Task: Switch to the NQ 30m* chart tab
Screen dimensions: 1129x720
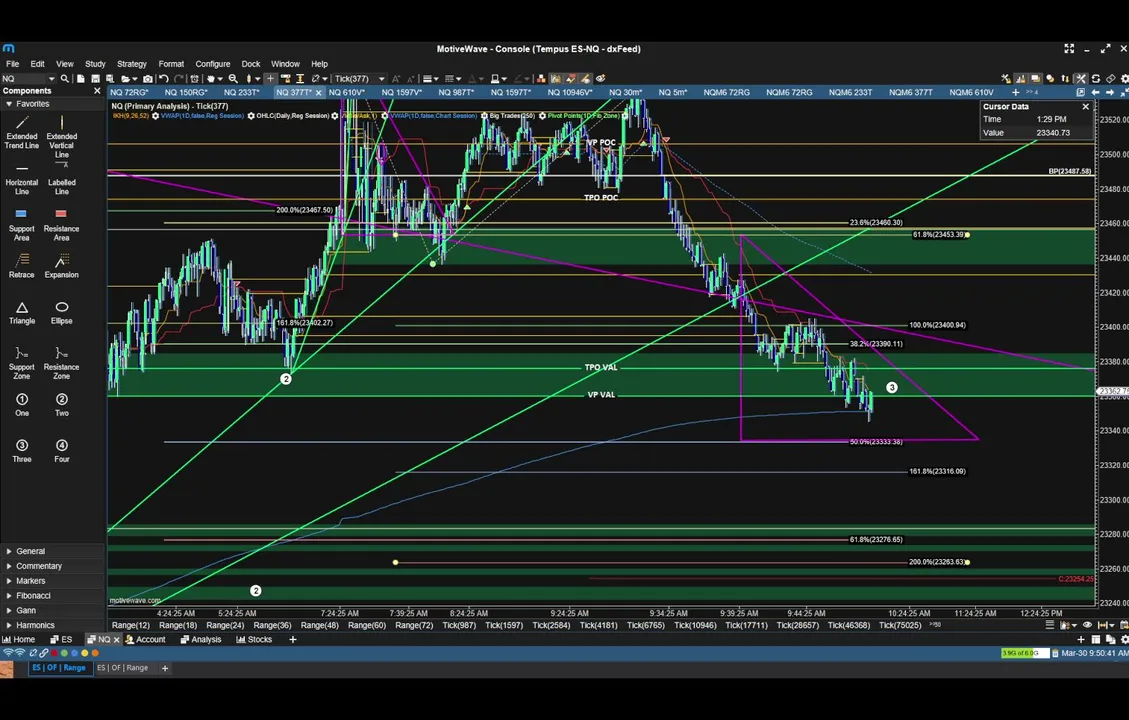Action: [x=625, y=92]
